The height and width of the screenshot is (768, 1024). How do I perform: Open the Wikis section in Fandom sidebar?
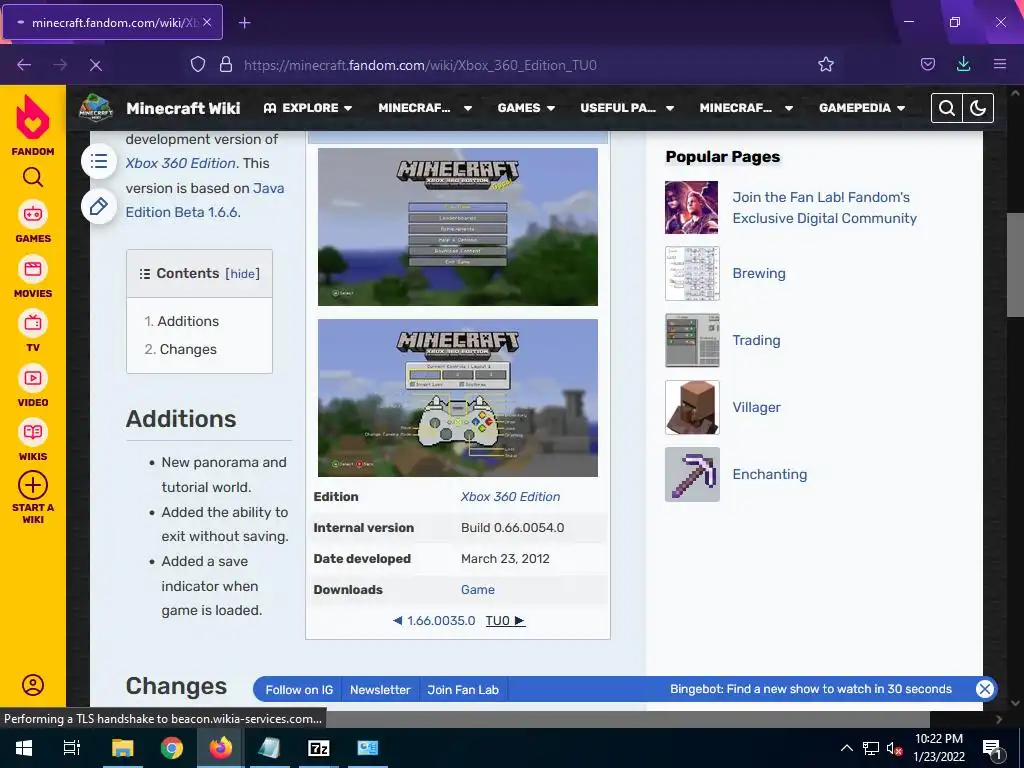tap(33, 441)
